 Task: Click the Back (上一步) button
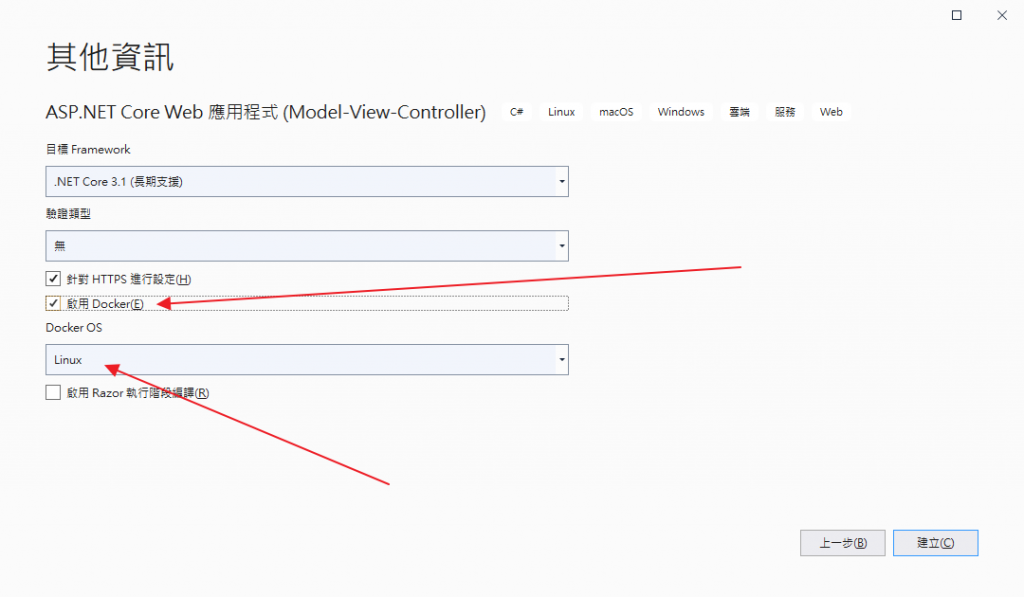click(x=842, y=543)
